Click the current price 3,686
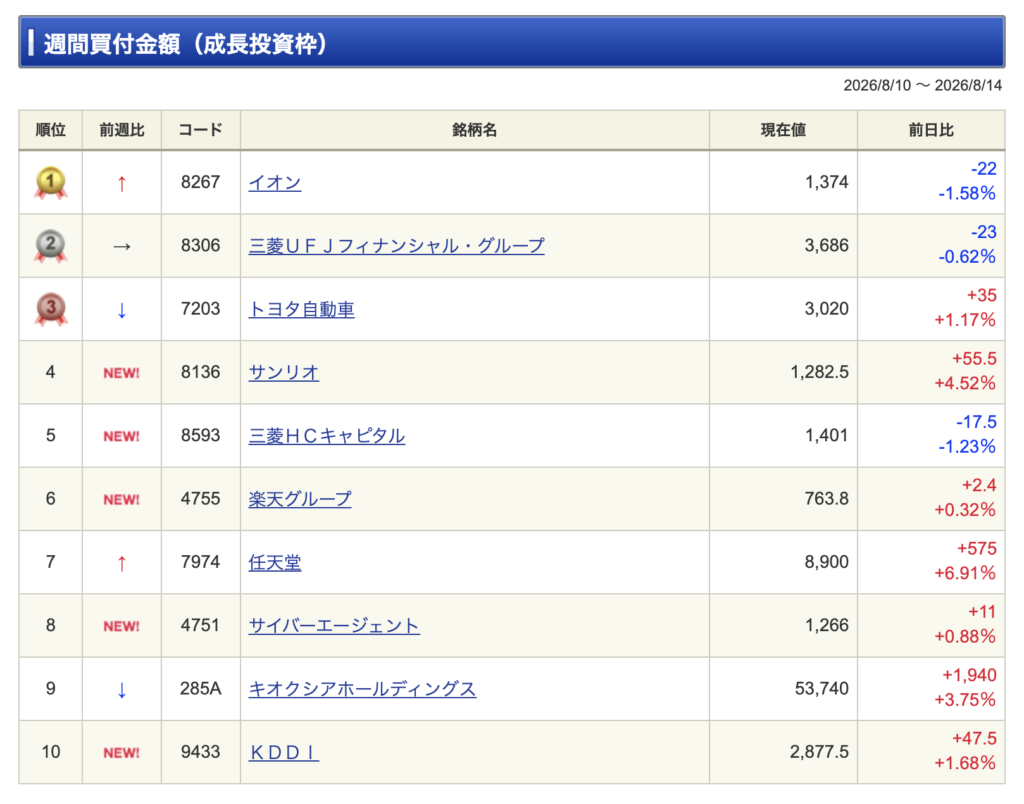This screenshot has height=804, width=1024. pos(826,246)
